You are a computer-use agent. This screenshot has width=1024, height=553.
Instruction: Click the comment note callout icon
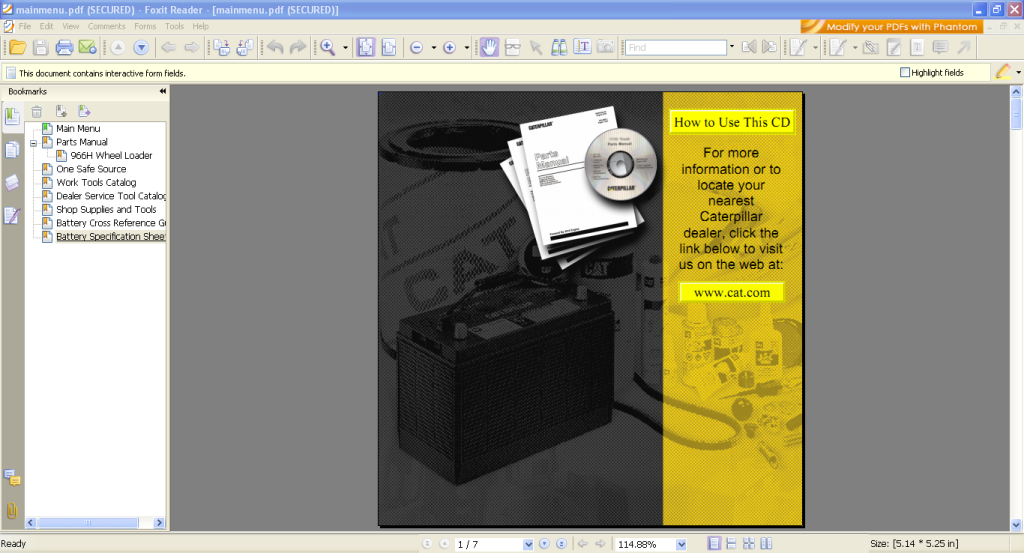pyautogui.click(x=940, y=47)
